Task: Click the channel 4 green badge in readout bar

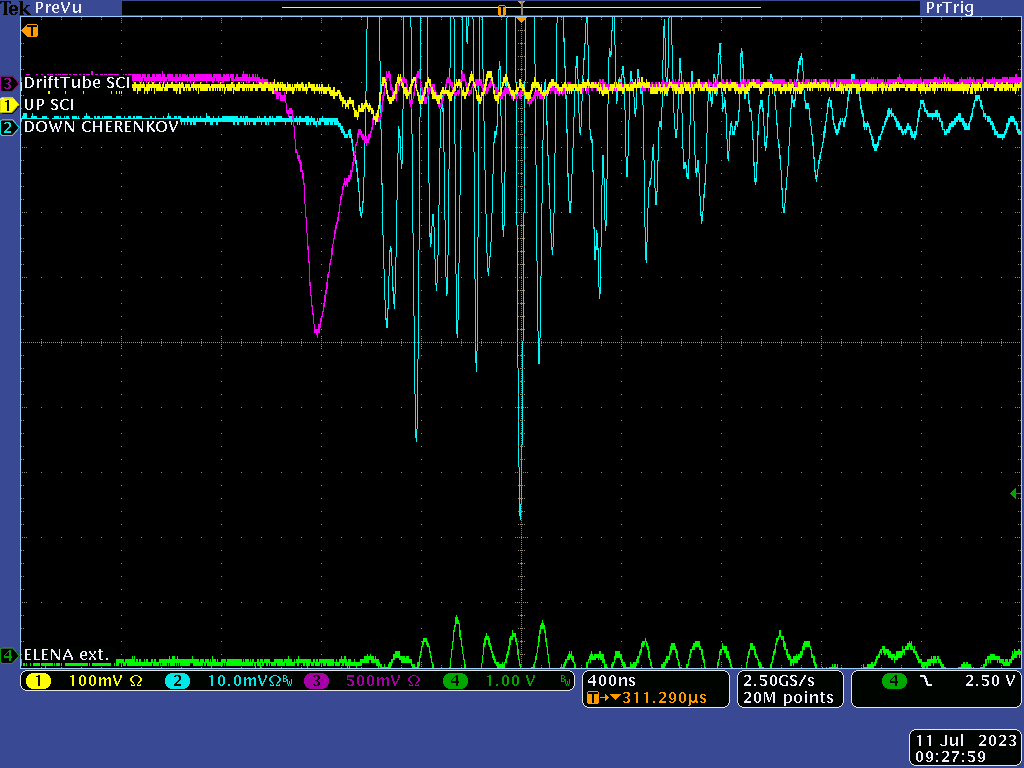Action: click(x=455, y=681)
